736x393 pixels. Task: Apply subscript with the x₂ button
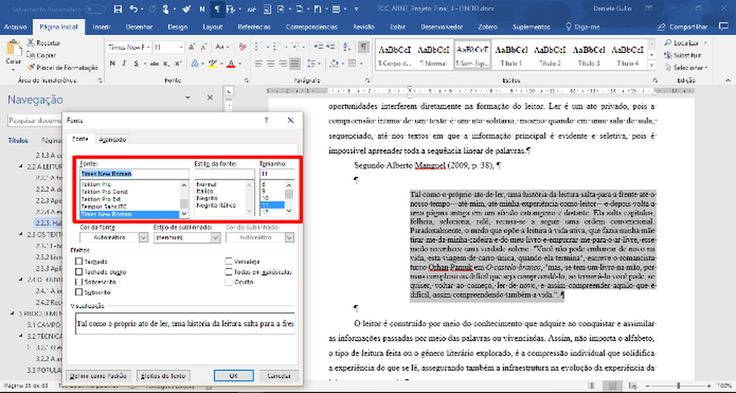[x=167, y=63]
